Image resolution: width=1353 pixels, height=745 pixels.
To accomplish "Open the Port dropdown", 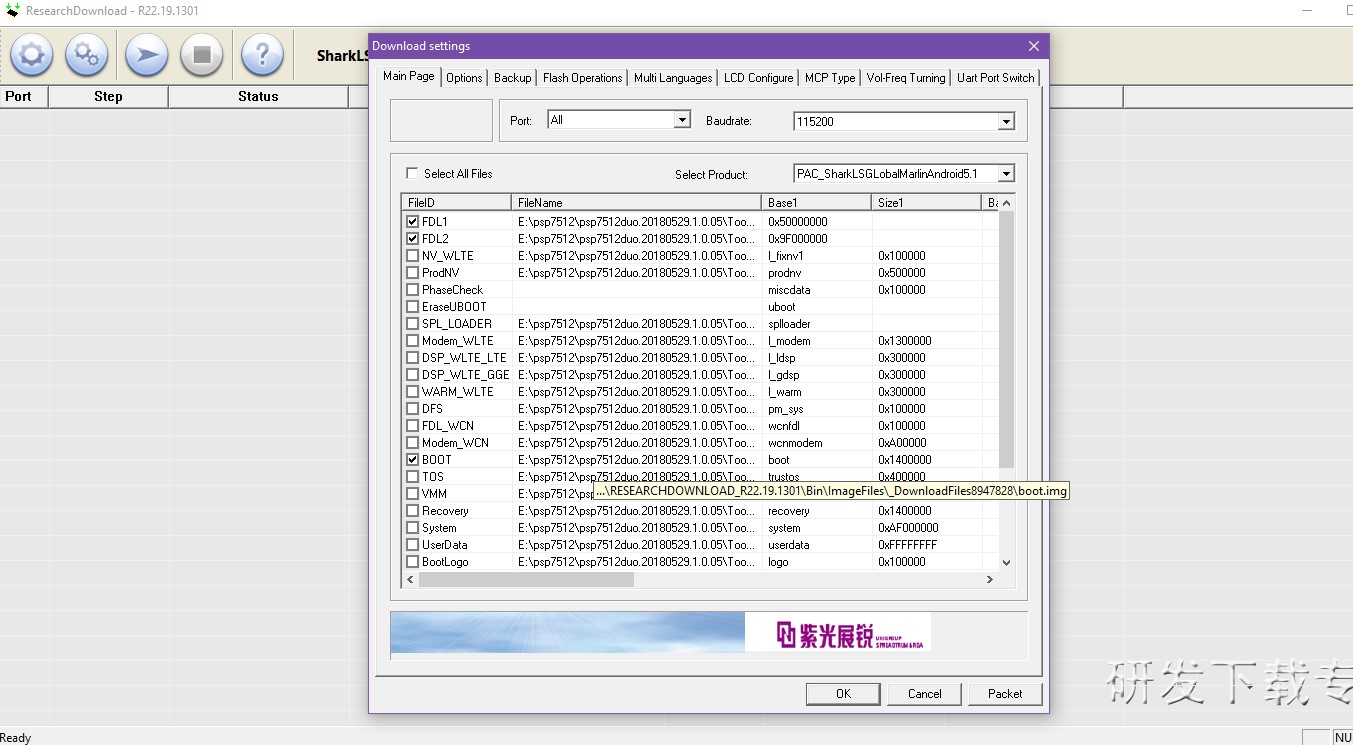I will pos(682,120).
